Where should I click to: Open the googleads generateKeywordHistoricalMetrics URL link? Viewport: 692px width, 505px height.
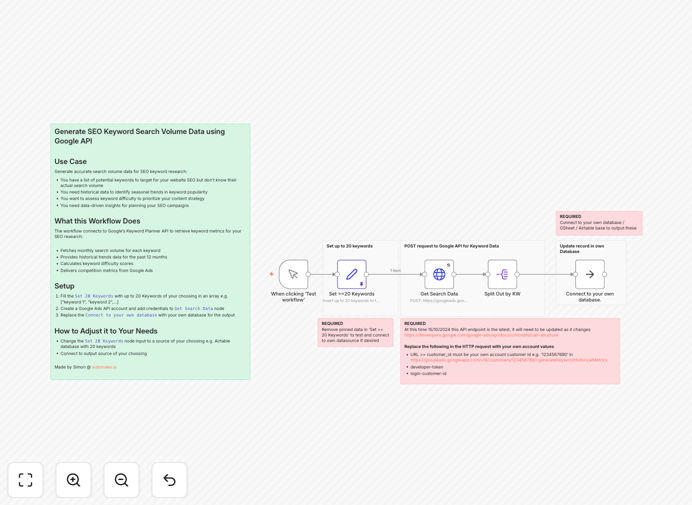click(508, 360)
